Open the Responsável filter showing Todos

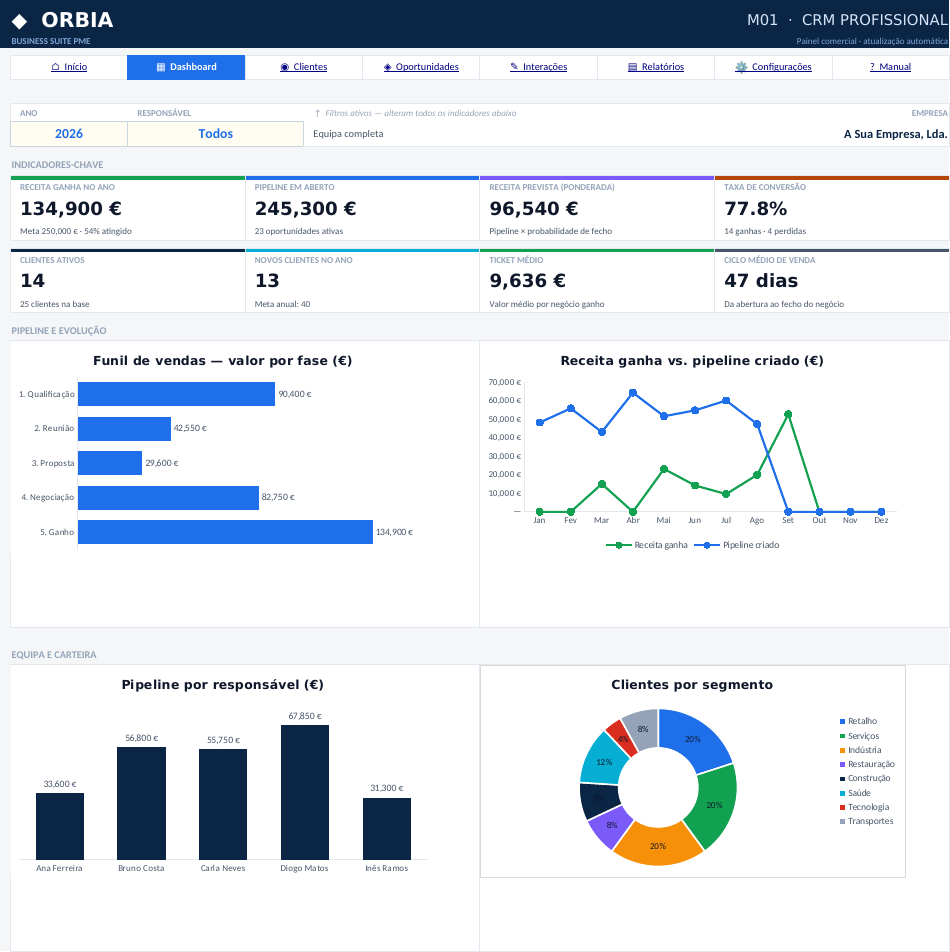[215, 134]
